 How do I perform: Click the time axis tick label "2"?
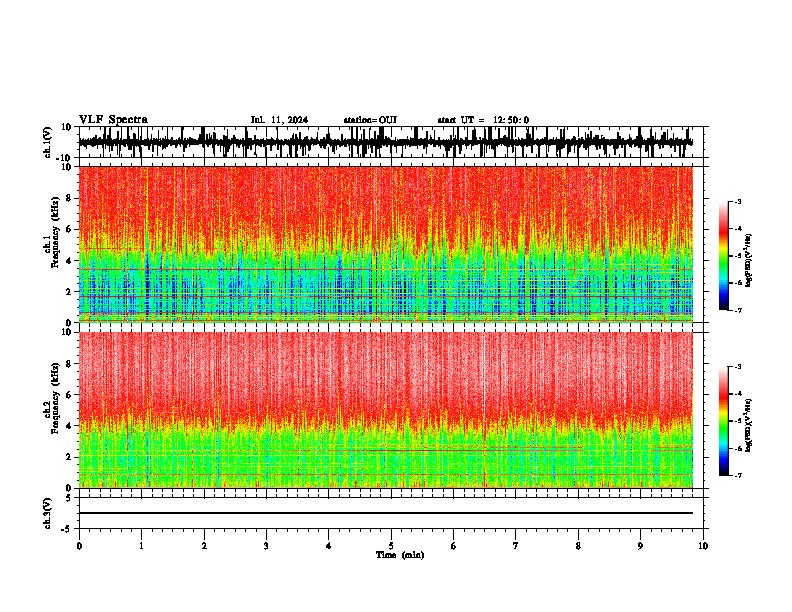click(x=204, y=546)
